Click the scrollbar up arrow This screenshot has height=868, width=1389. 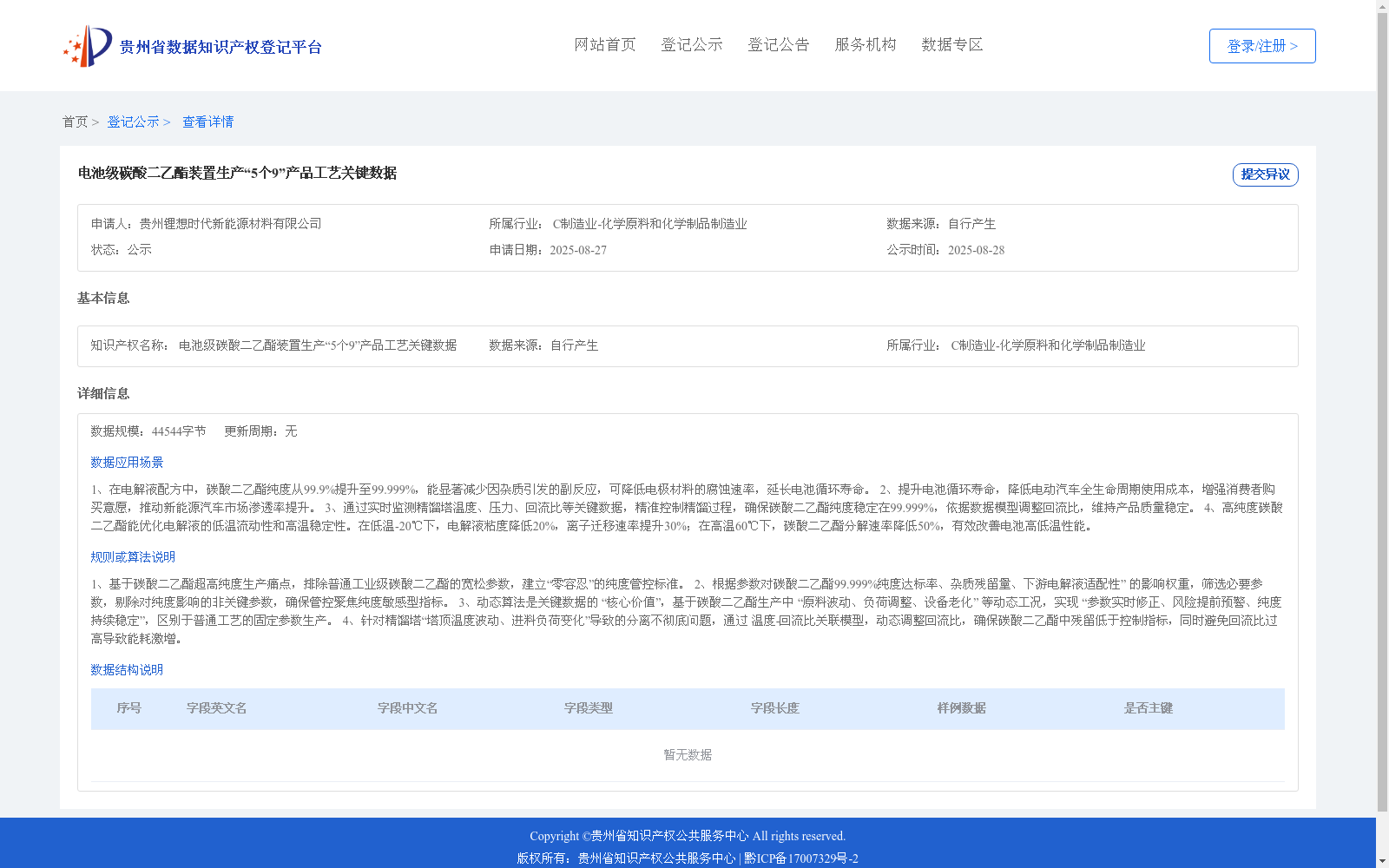(1382, 6)
